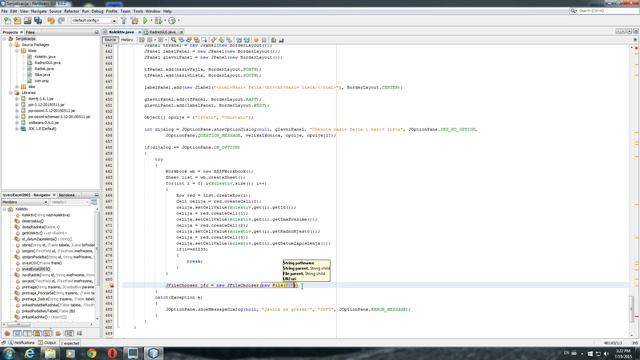
Task: Switch to Source view button
Action: (x=110, y=40)
